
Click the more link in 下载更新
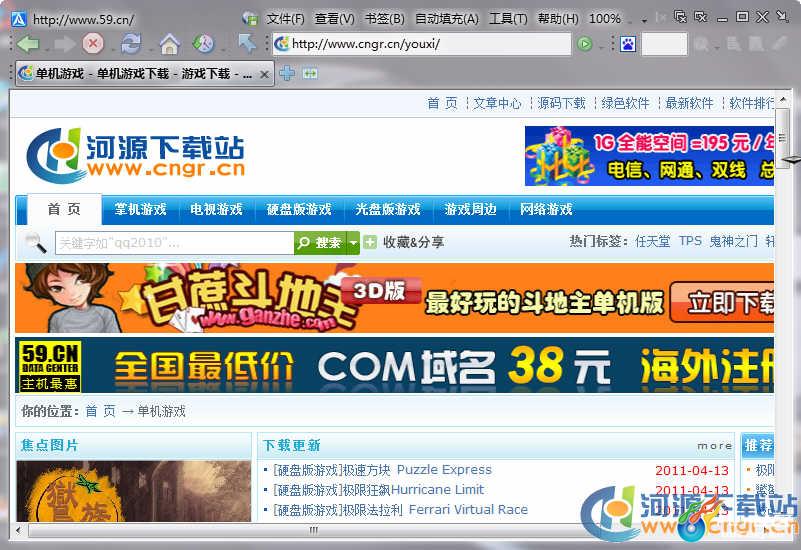(715, 446)
